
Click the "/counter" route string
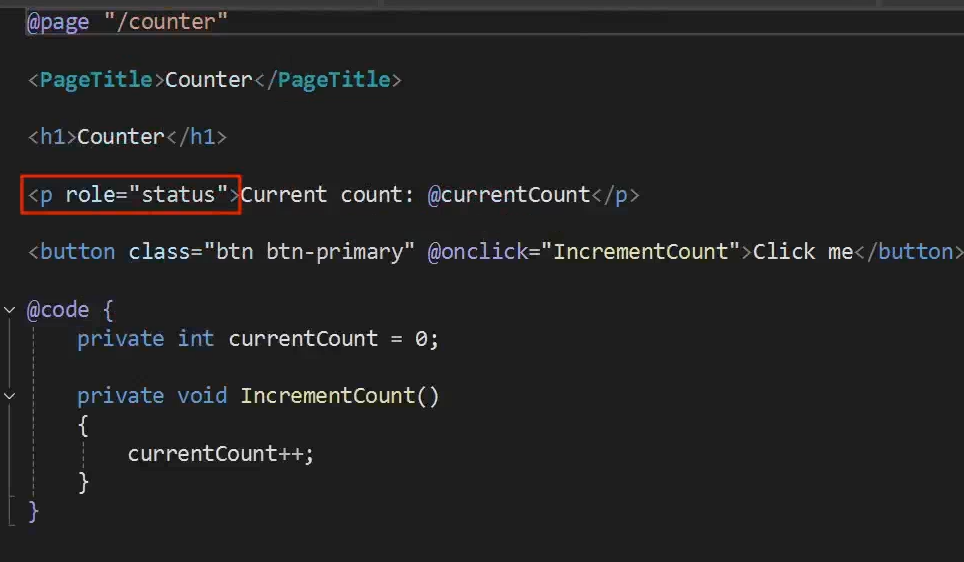[x=166, y=22]
